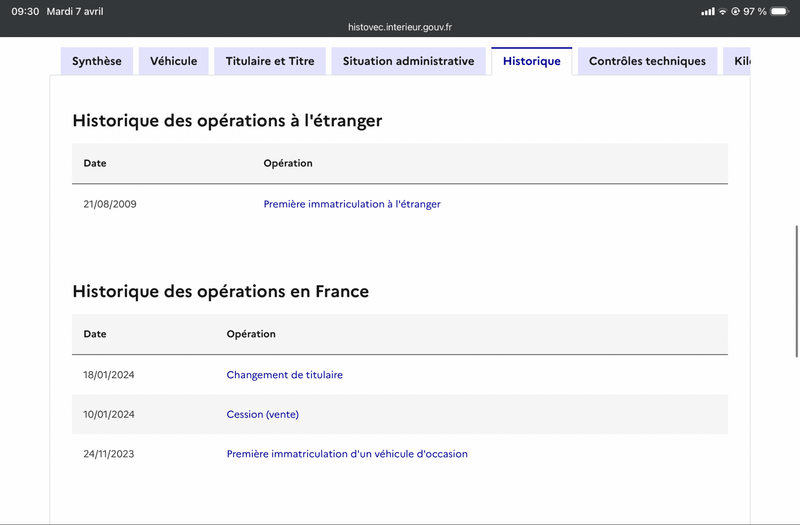
Task: Open the Cession (vente) link
Action: pos(263,414)
